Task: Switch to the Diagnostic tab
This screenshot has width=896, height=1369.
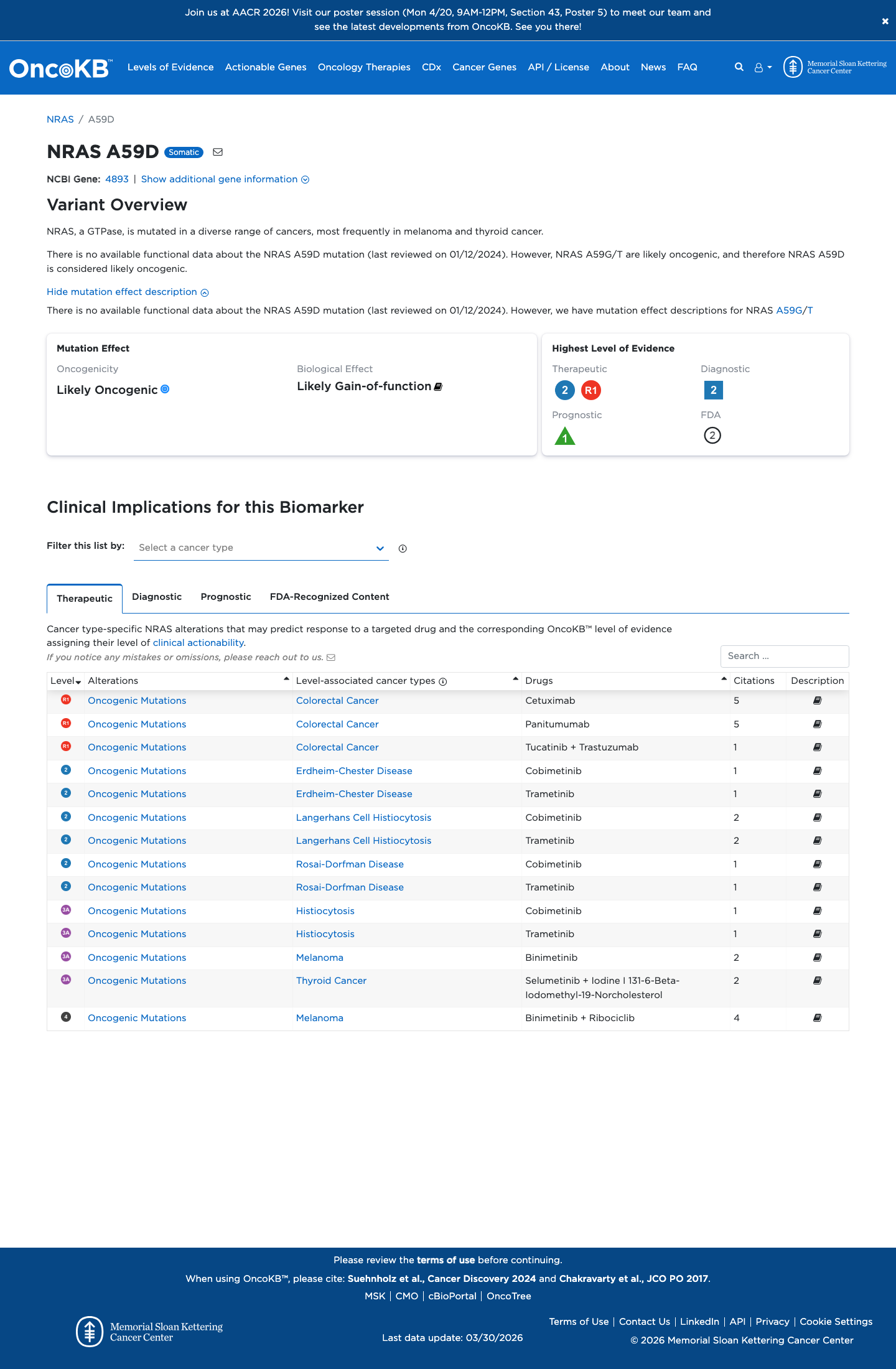Action: point(157,597)
